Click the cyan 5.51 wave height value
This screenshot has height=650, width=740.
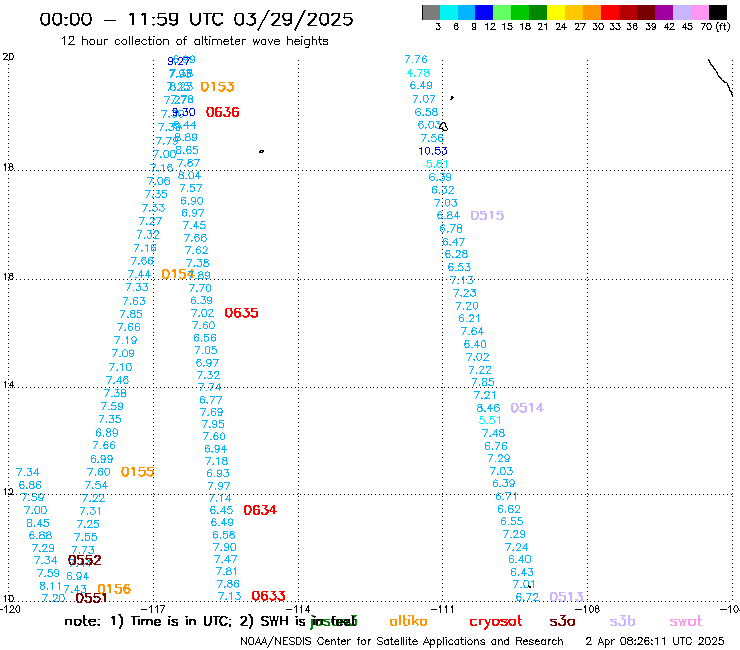(490, 420)
